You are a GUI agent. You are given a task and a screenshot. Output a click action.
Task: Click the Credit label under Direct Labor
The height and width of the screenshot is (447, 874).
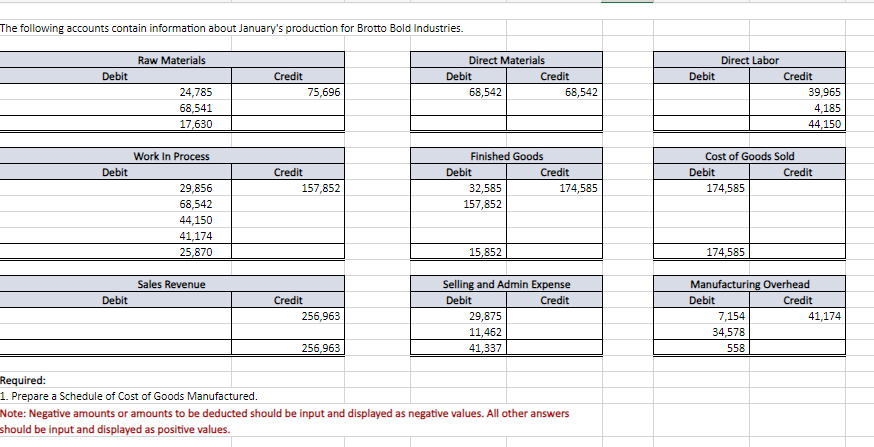pos(798,76)
